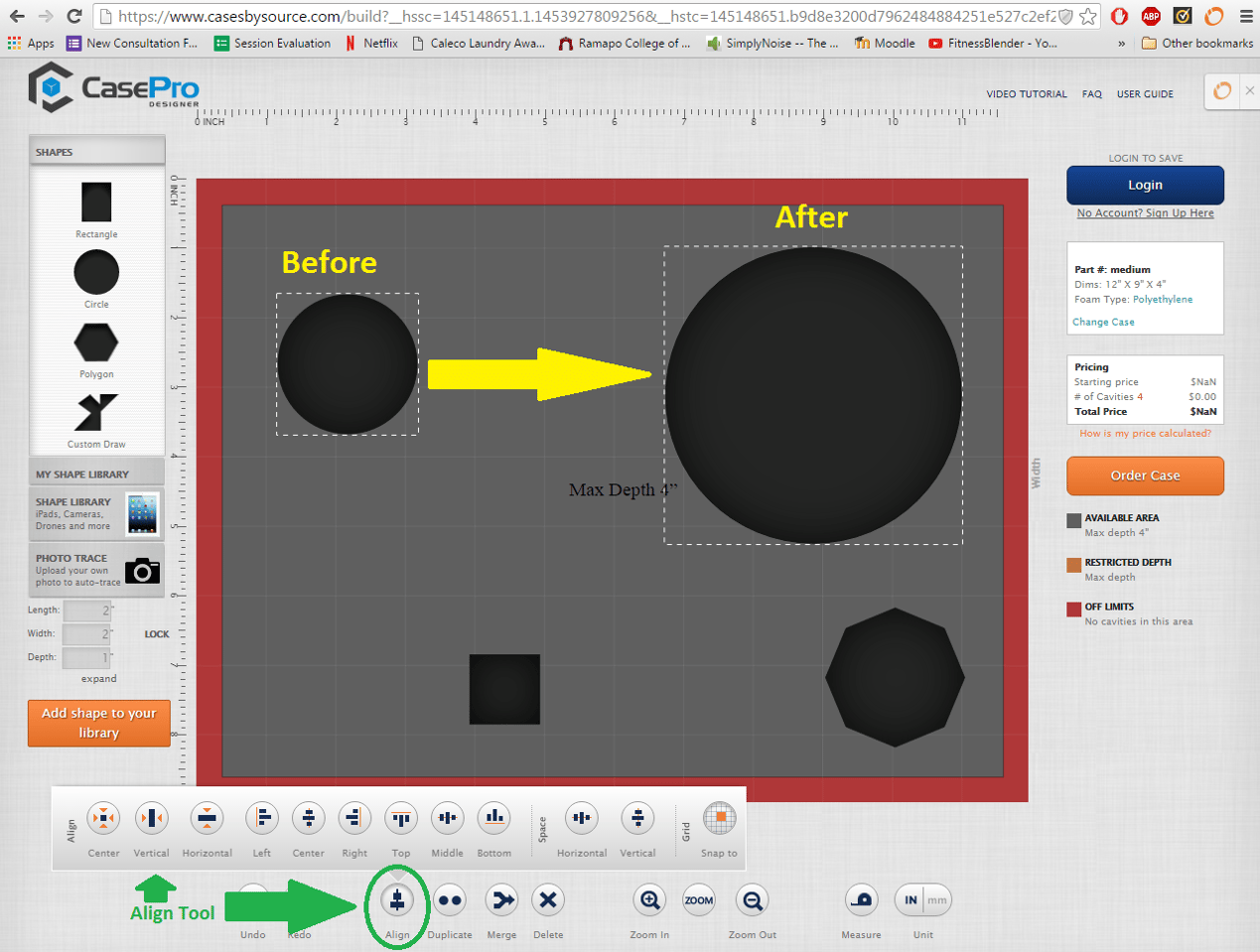Expand the overflow bookmarks chevron
The image size is (1260, 952).
click(x=1120, y=43)
